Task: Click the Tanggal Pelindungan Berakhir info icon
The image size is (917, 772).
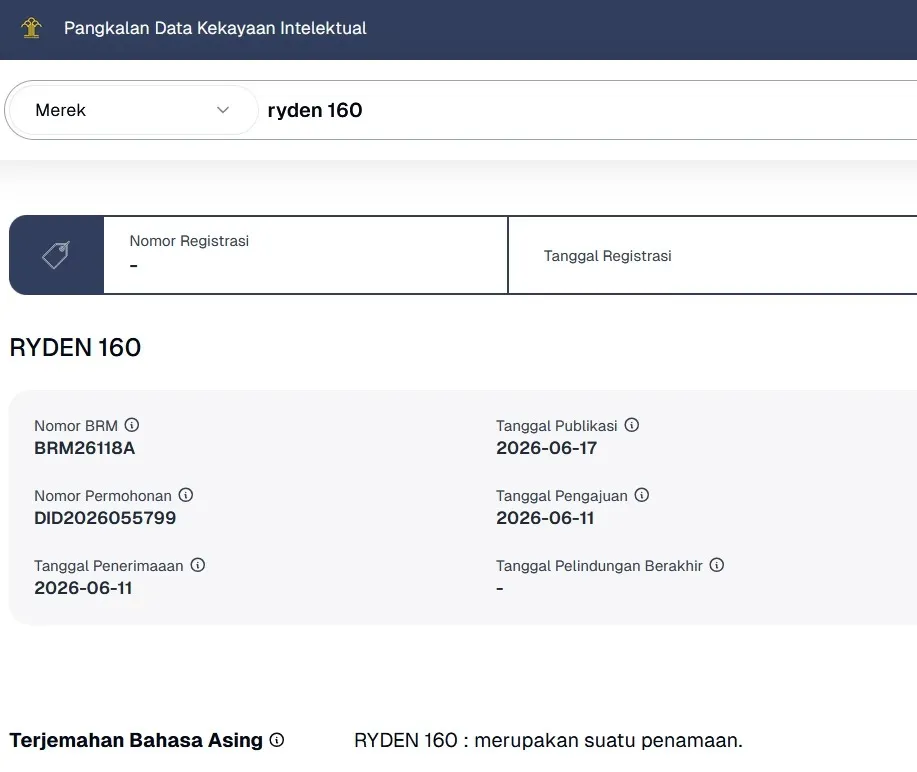Action: 717,565
